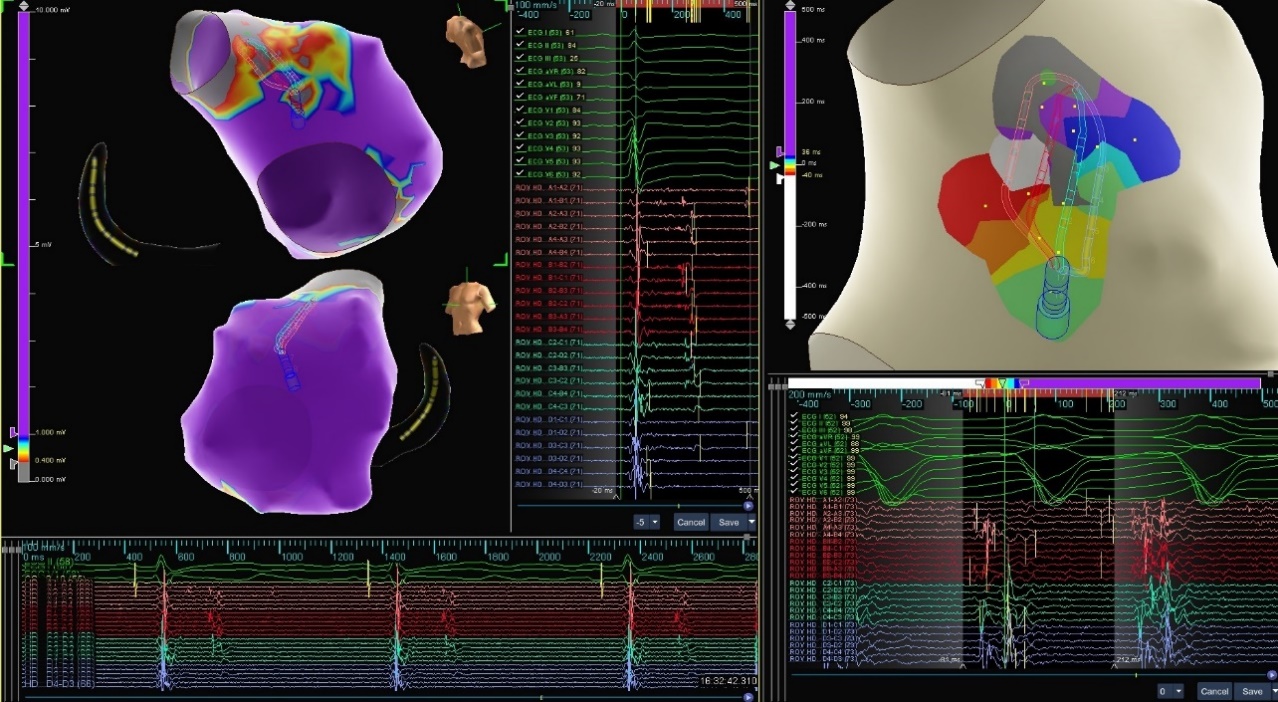Open the Save dropdown arrow in upper signal panel
1278x702 pixels.
point(751,522)
